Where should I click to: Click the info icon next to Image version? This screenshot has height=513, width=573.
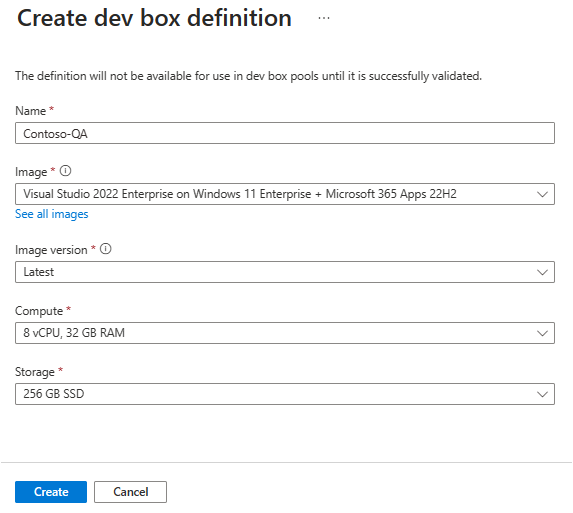106,249
